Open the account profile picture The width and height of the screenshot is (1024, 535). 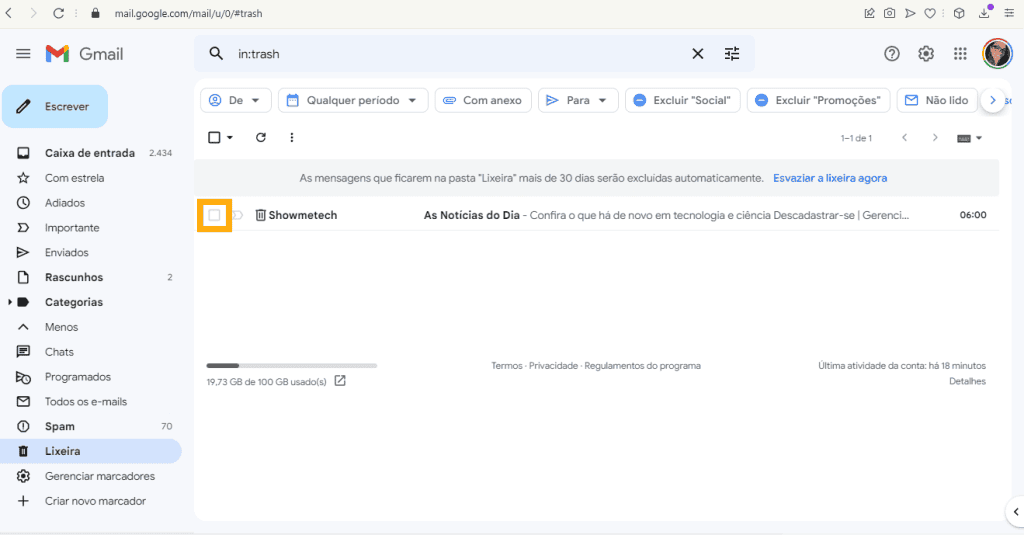[997, 54]
